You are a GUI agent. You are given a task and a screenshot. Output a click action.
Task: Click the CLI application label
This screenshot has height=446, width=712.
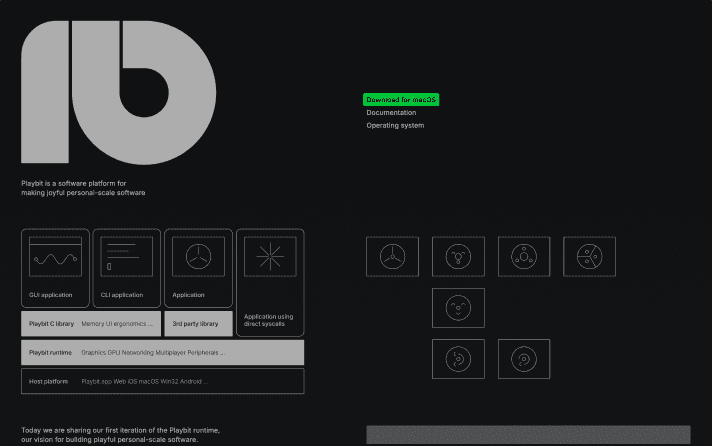122,295
